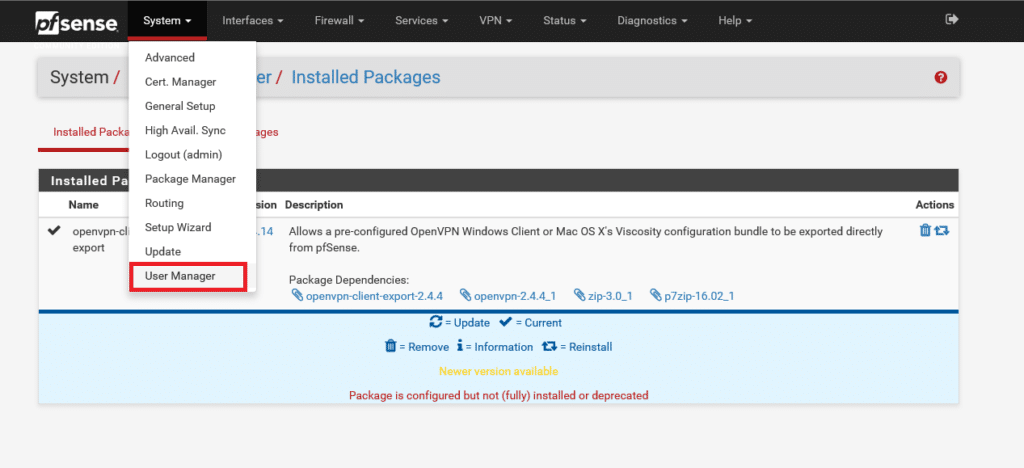This screenshot has height=468, width=1024.
Task: Expand the Diagnostics menu
Action: pyautogui.click(x=653, y=20)
